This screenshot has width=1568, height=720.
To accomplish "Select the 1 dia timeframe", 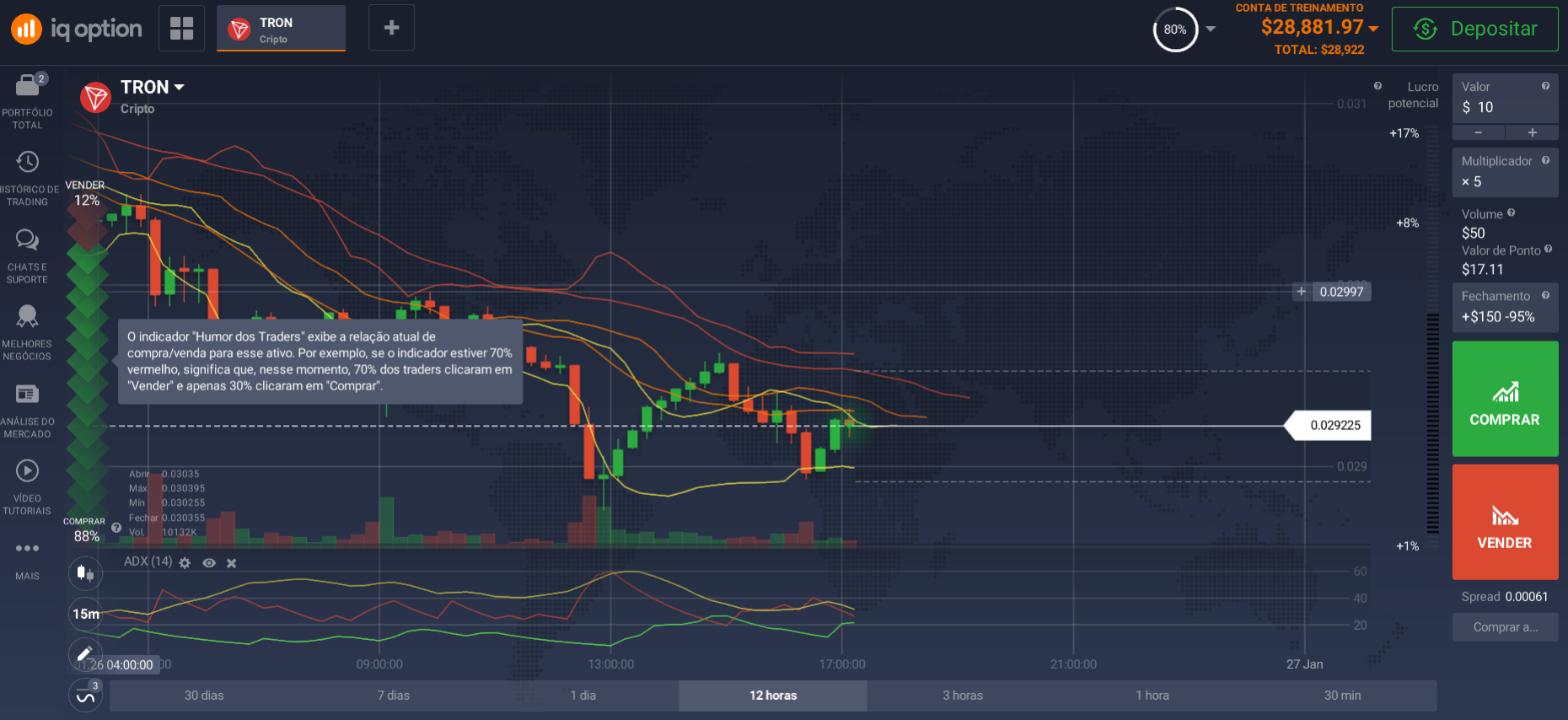I will tap(583, 696).
